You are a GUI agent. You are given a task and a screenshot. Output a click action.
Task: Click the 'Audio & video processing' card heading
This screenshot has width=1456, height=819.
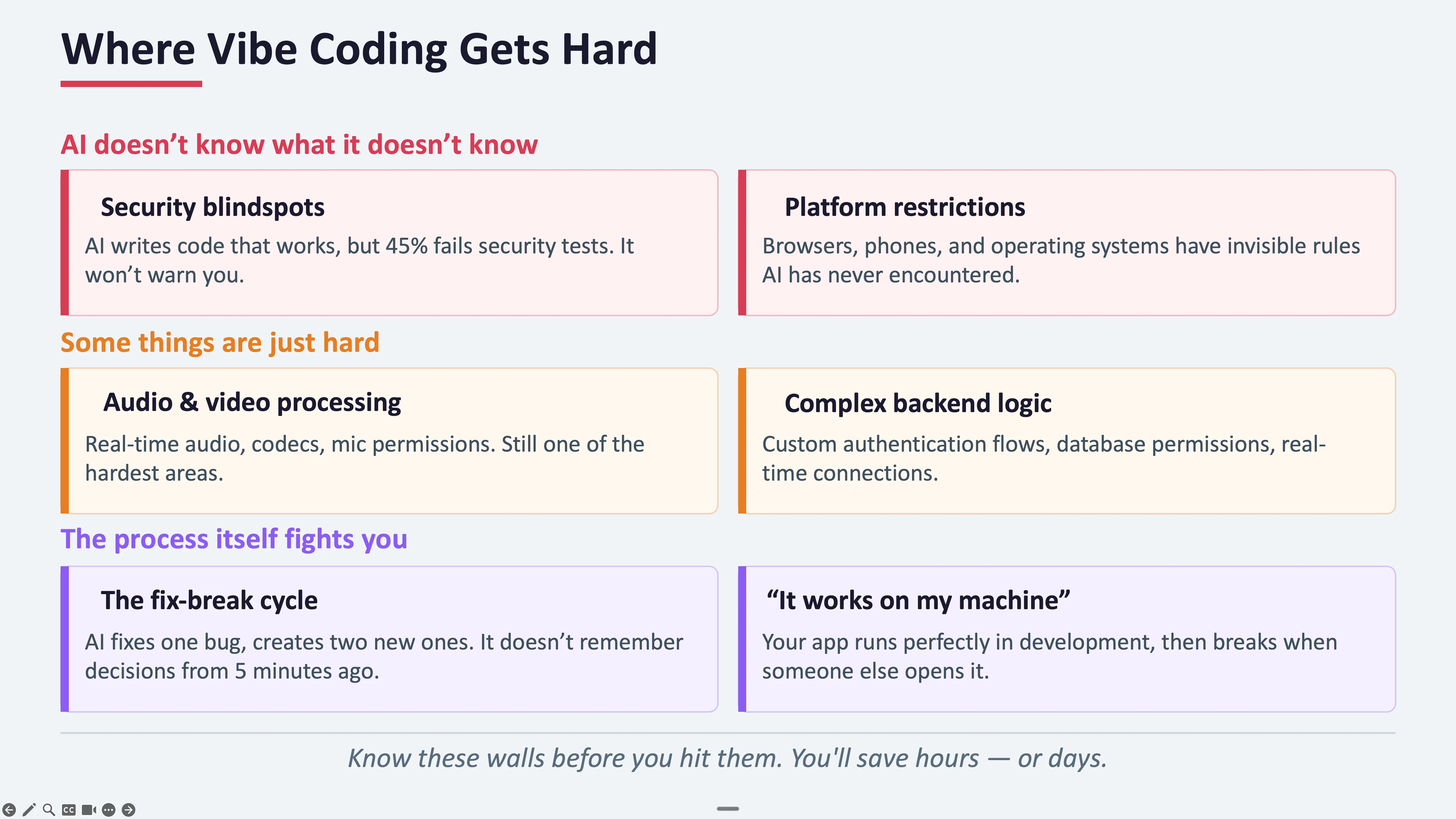click(252, 402)
